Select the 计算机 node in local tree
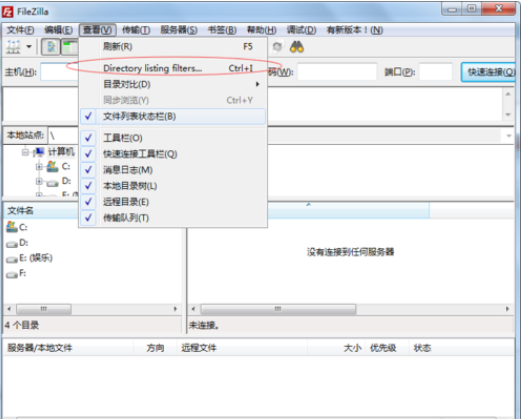Image resolution: width=532 pixels, height=419 pixels. (x=61, y=151)
